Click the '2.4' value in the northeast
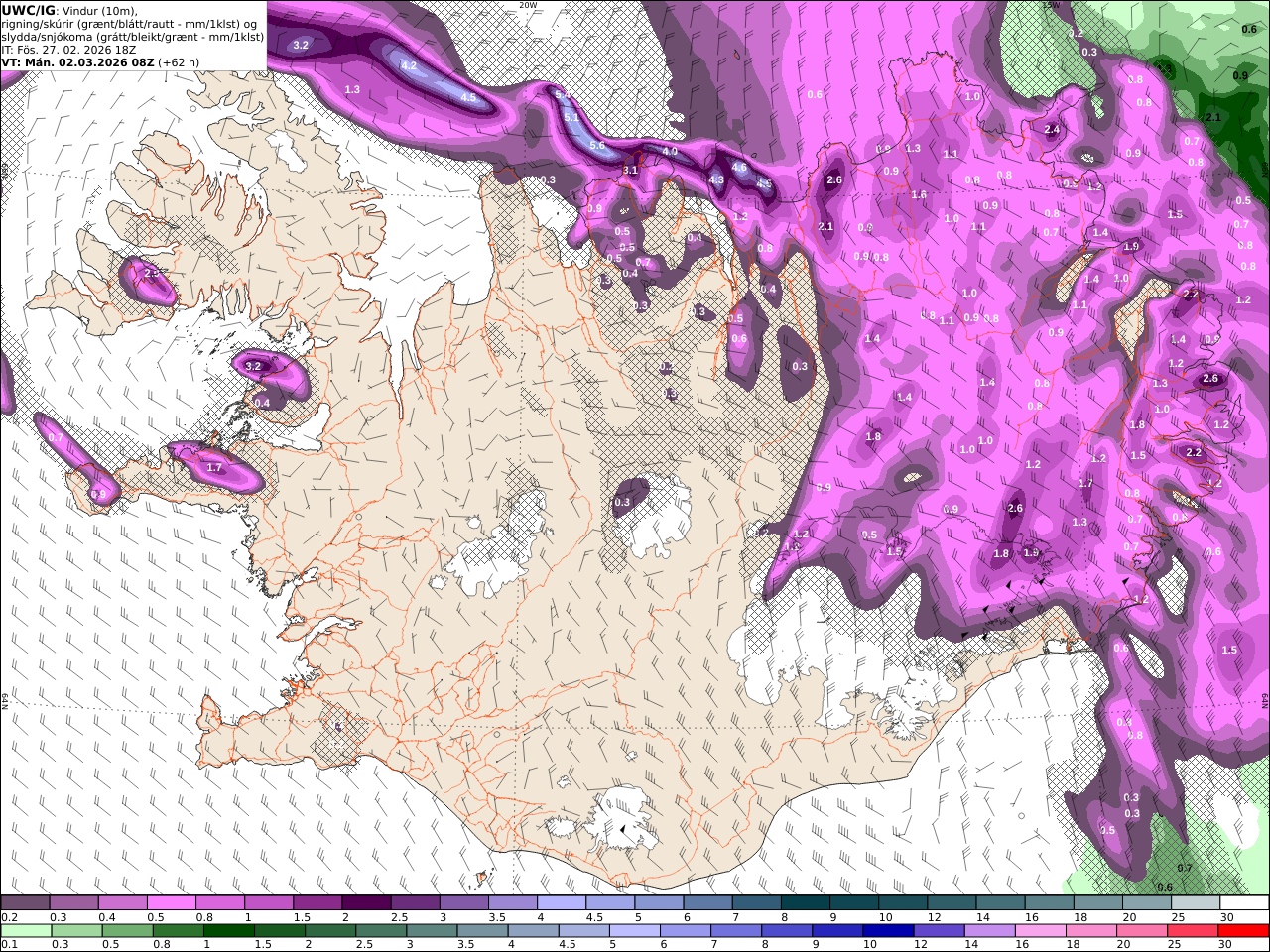Screen dimensions: 1270x952 click(1053, 129)
